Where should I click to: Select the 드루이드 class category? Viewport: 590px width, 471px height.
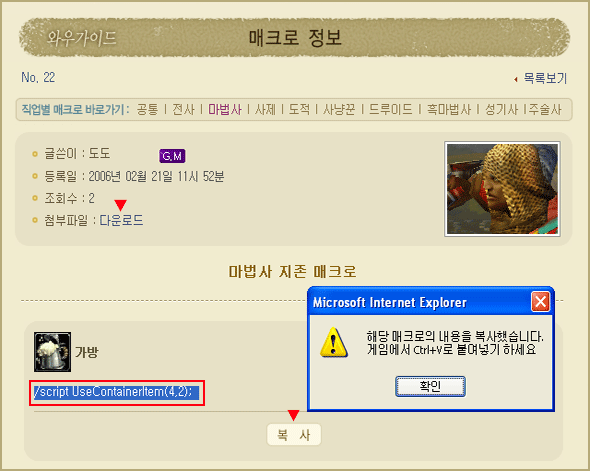click(x=391, y=109)
